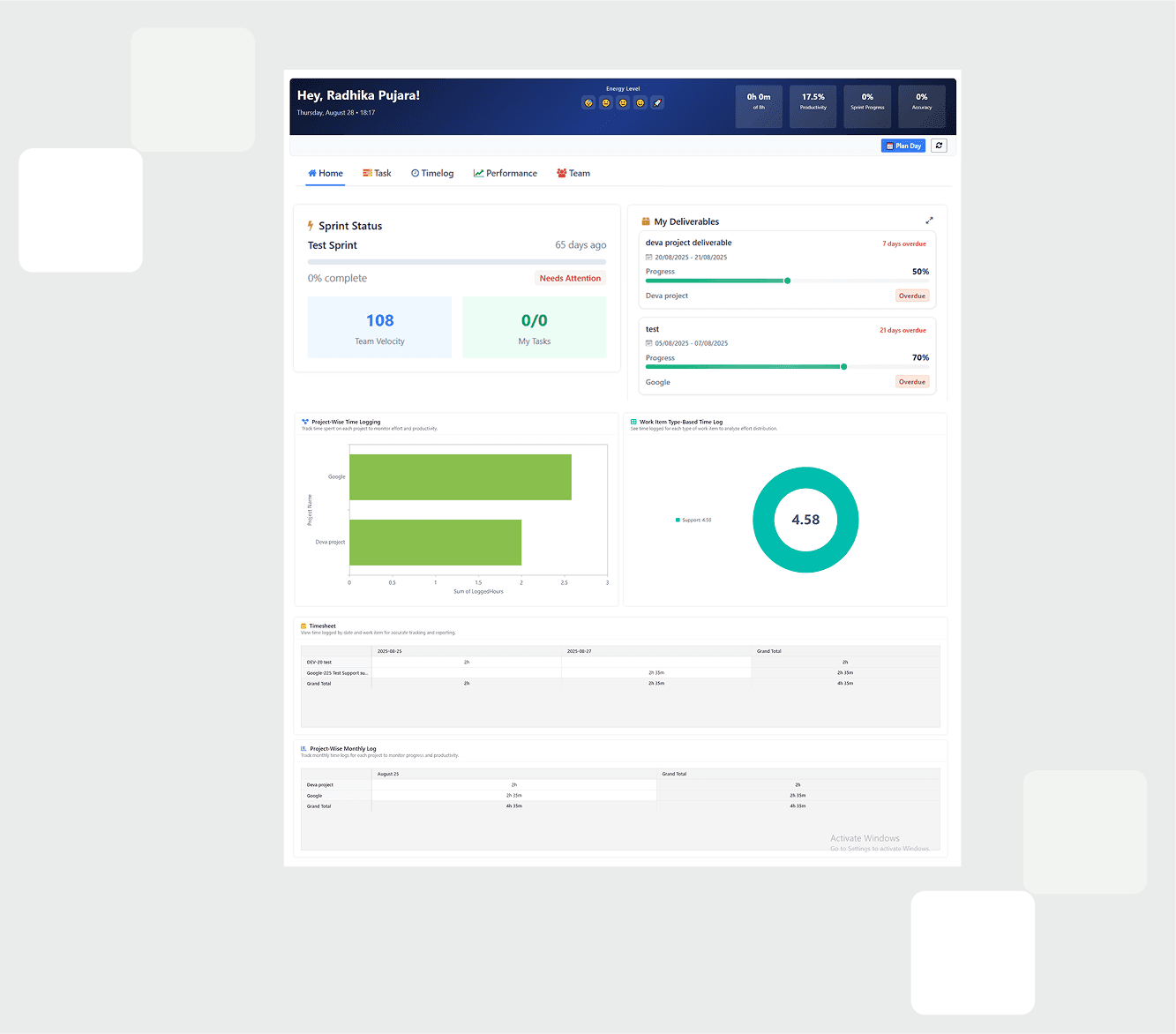Click the 17.5% Productivity card
This screenshot has width=1176, height=1034.
coord(813,107)
